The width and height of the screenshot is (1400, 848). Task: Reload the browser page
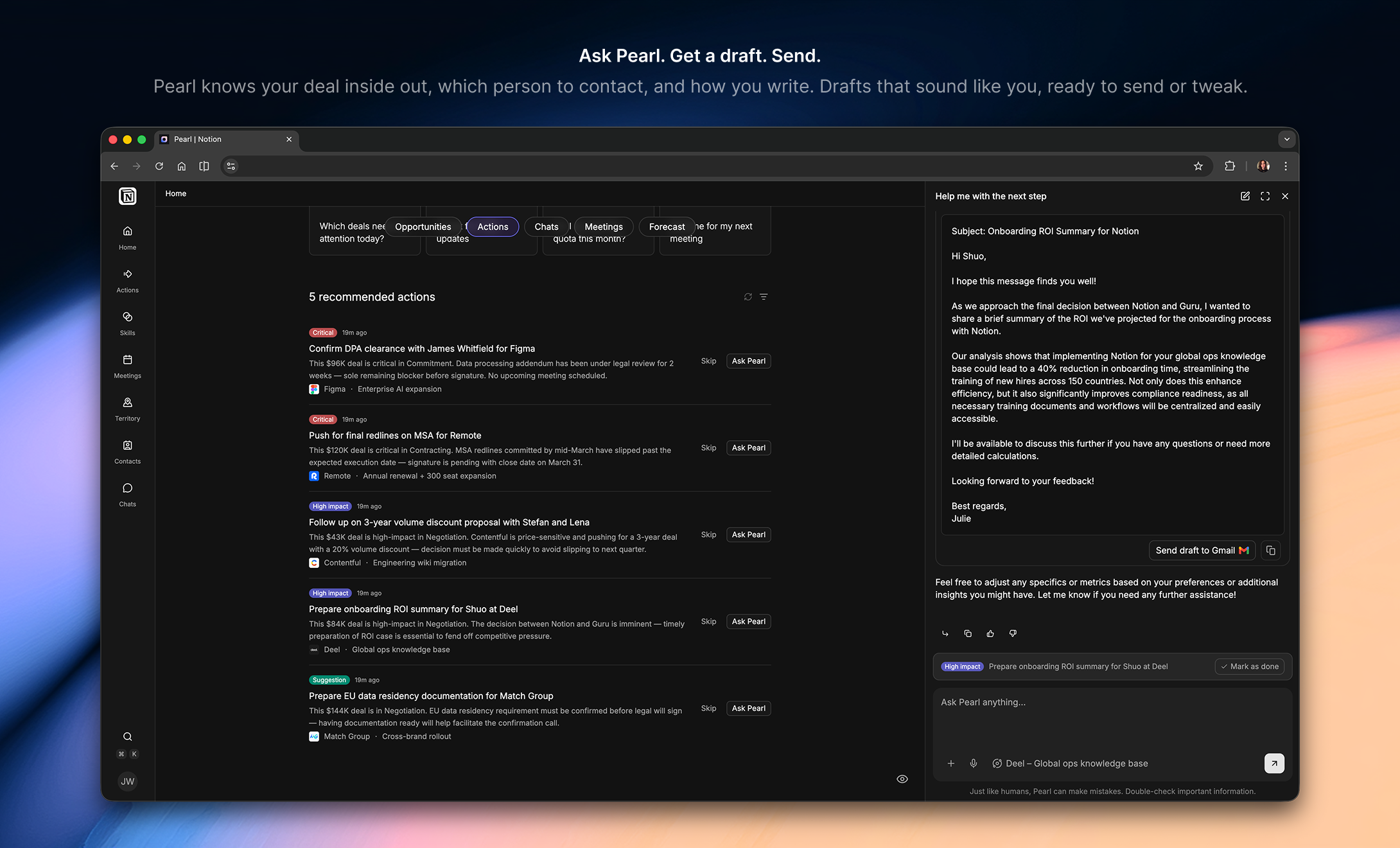pyautogui.click(x=159, y=166)
